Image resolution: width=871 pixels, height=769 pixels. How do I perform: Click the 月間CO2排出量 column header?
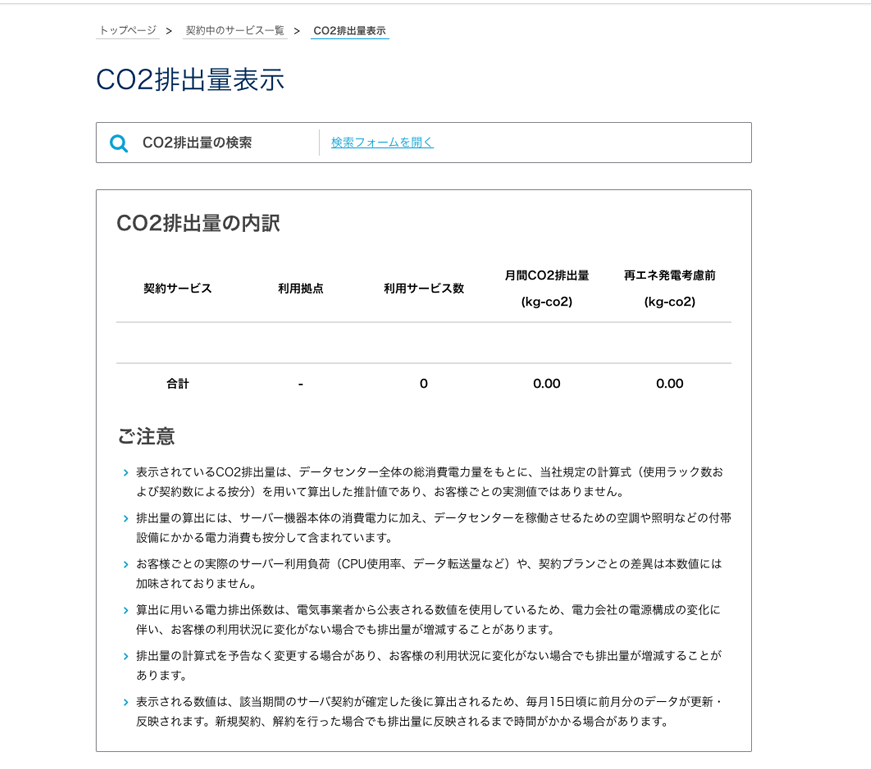pos(547,288)
